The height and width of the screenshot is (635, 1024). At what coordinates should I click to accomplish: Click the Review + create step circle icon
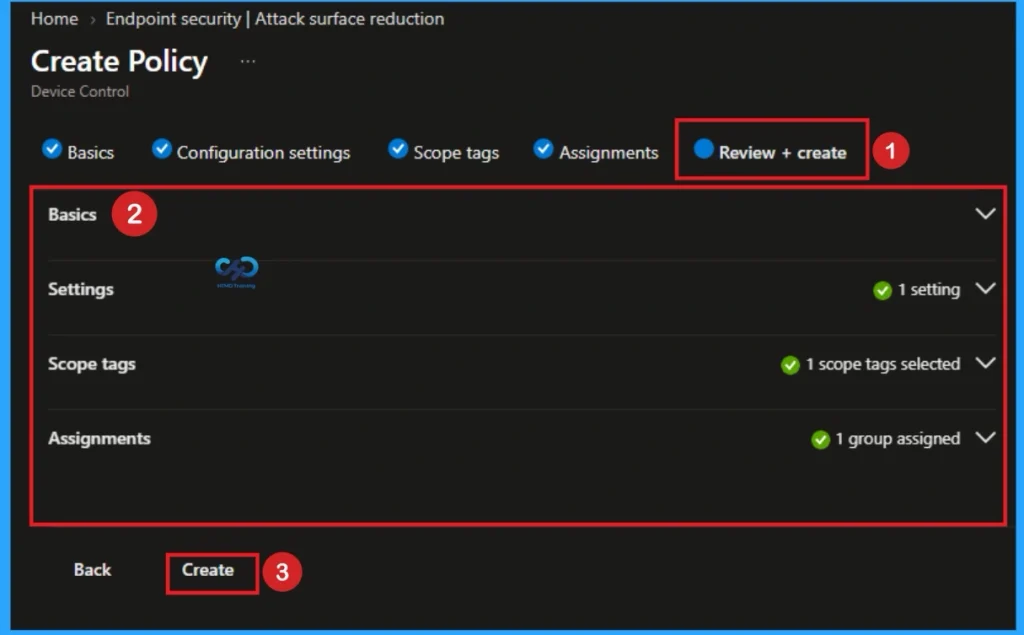[x=703, y=149]
